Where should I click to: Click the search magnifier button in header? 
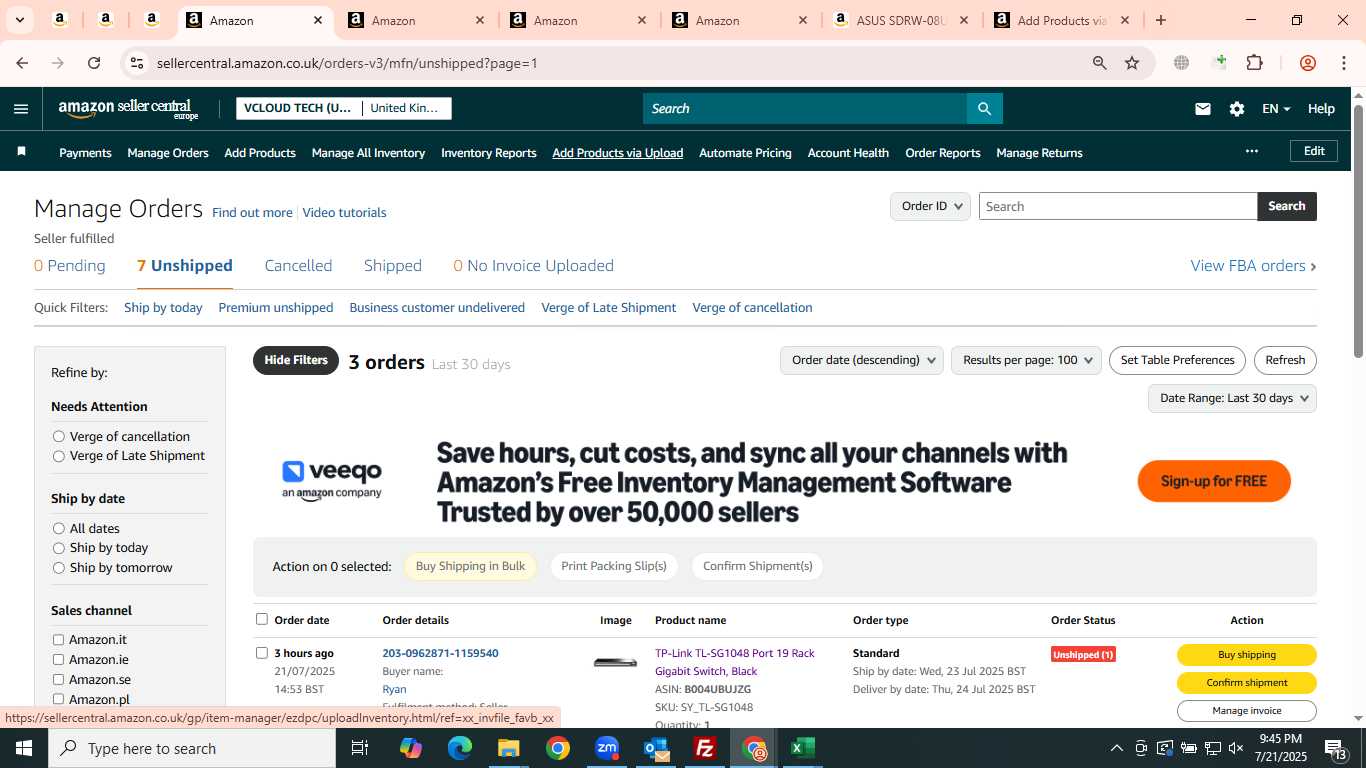tap(984, 109)
